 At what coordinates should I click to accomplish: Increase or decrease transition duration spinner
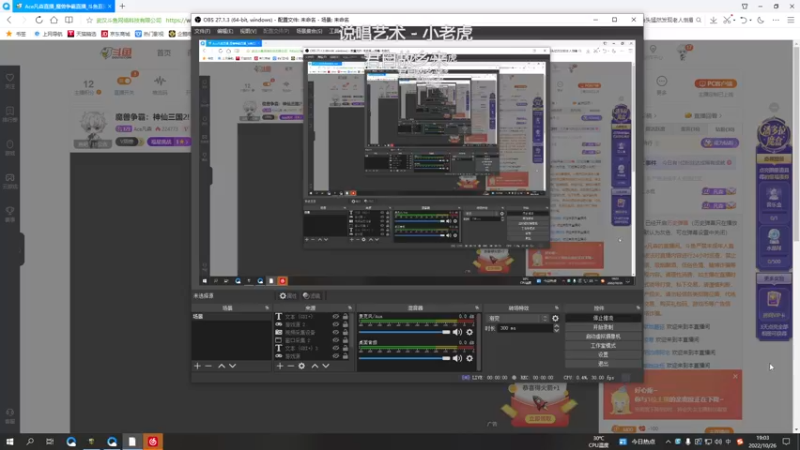click(556, 328)
